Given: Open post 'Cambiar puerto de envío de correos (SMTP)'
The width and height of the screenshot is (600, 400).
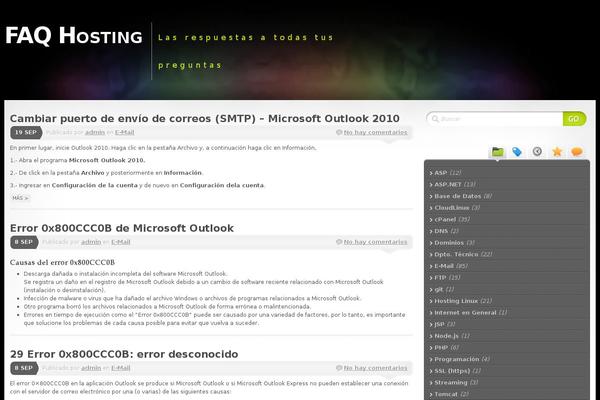Looking at the screenshot, I should coord(205,119).
